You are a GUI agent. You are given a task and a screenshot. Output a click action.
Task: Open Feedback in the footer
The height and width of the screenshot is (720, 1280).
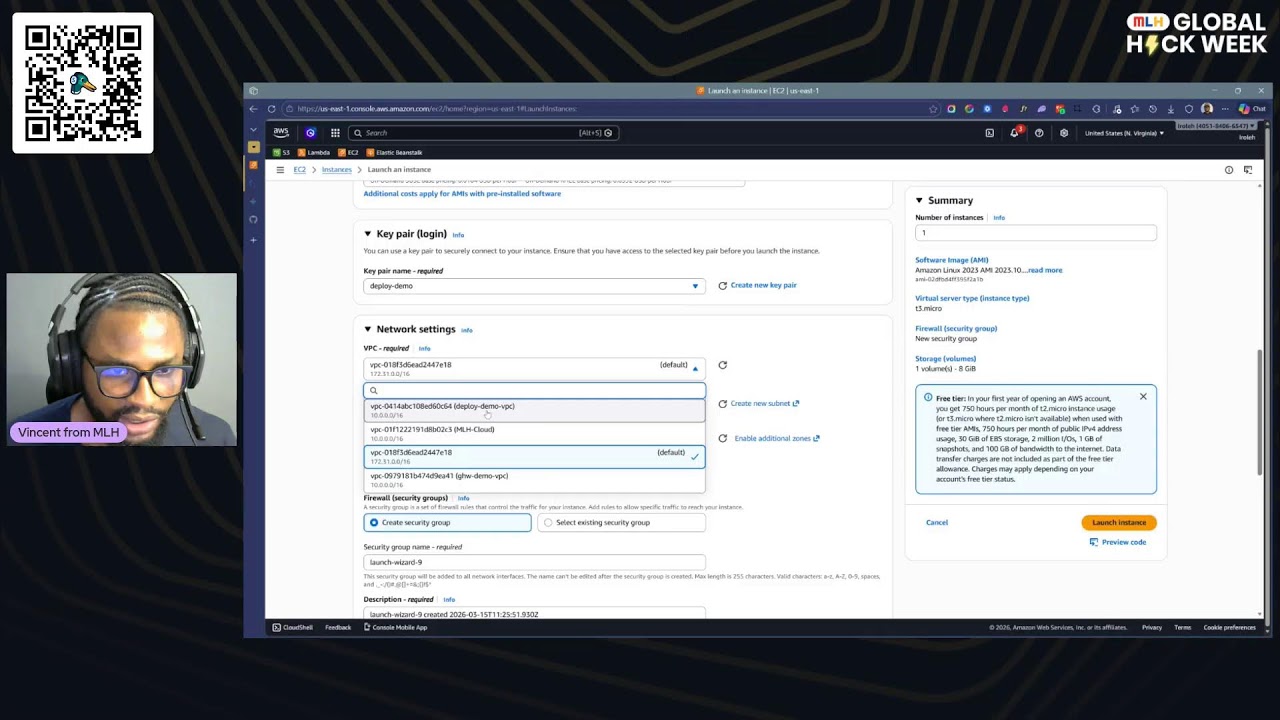coord(338,628)
